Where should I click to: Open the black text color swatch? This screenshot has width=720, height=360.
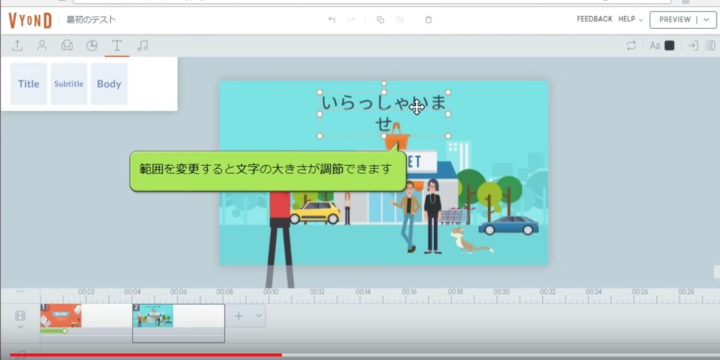pyautogui.click(x=669, y=45)
